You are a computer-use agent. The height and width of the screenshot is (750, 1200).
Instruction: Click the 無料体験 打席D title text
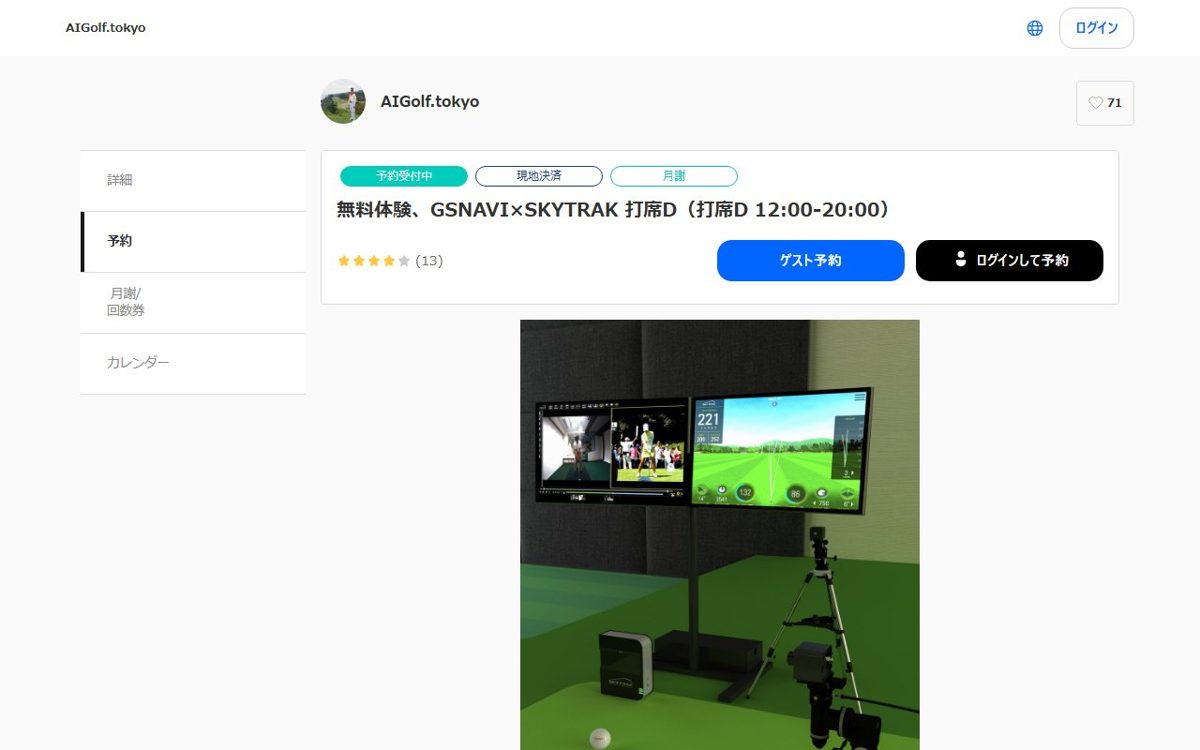pos(613,210)
